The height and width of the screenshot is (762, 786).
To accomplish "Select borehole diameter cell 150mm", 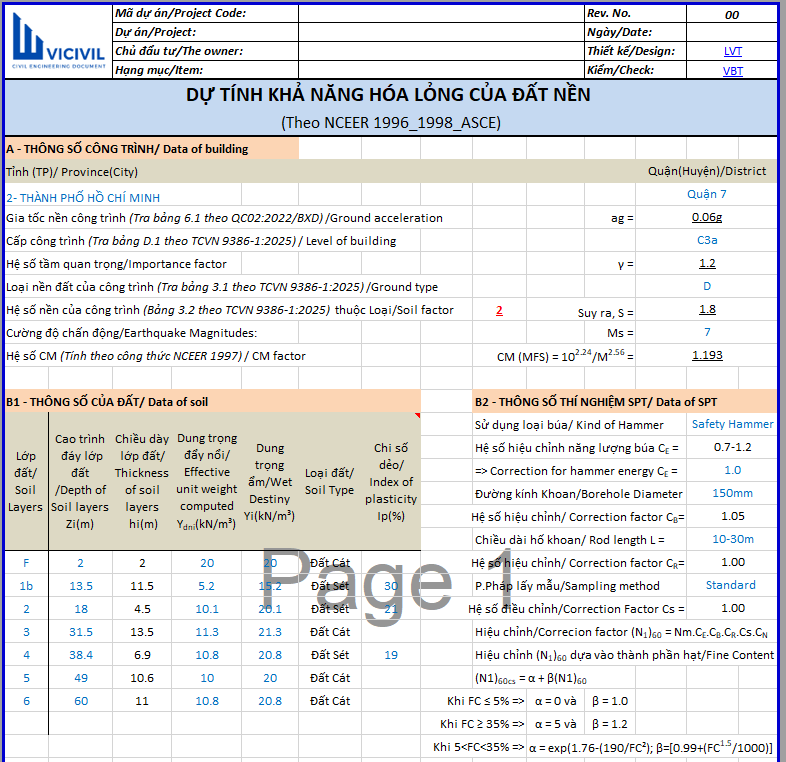I will click(732, 493).
